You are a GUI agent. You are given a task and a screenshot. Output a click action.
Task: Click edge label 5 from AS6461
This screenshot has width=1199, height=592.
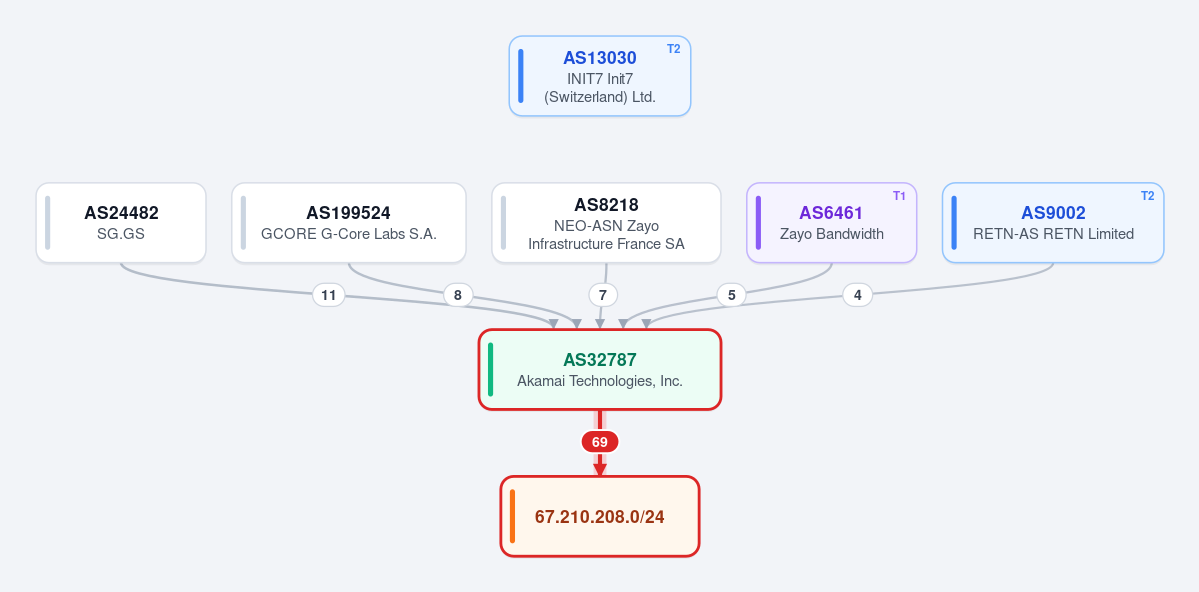[731, 294]
